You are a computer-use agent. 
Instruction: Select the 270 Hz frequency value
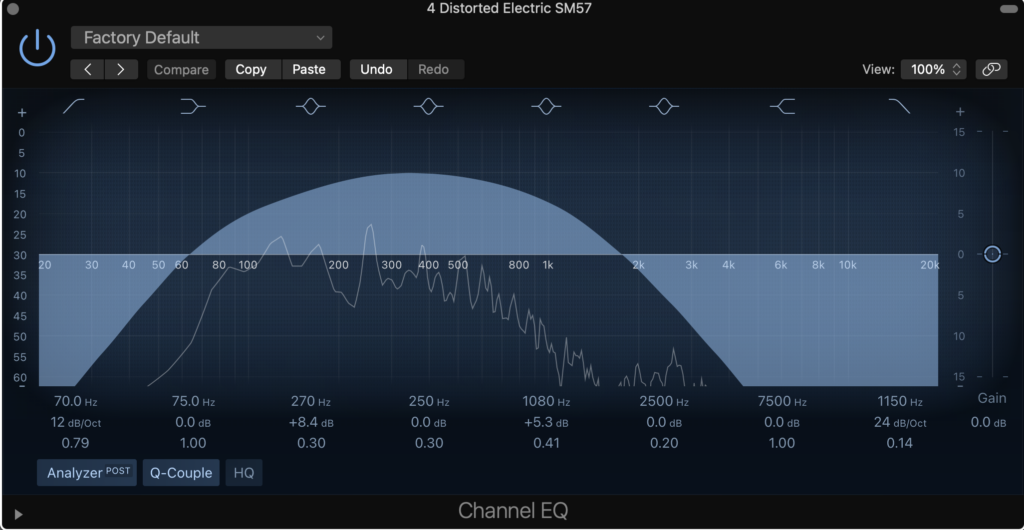311,401
